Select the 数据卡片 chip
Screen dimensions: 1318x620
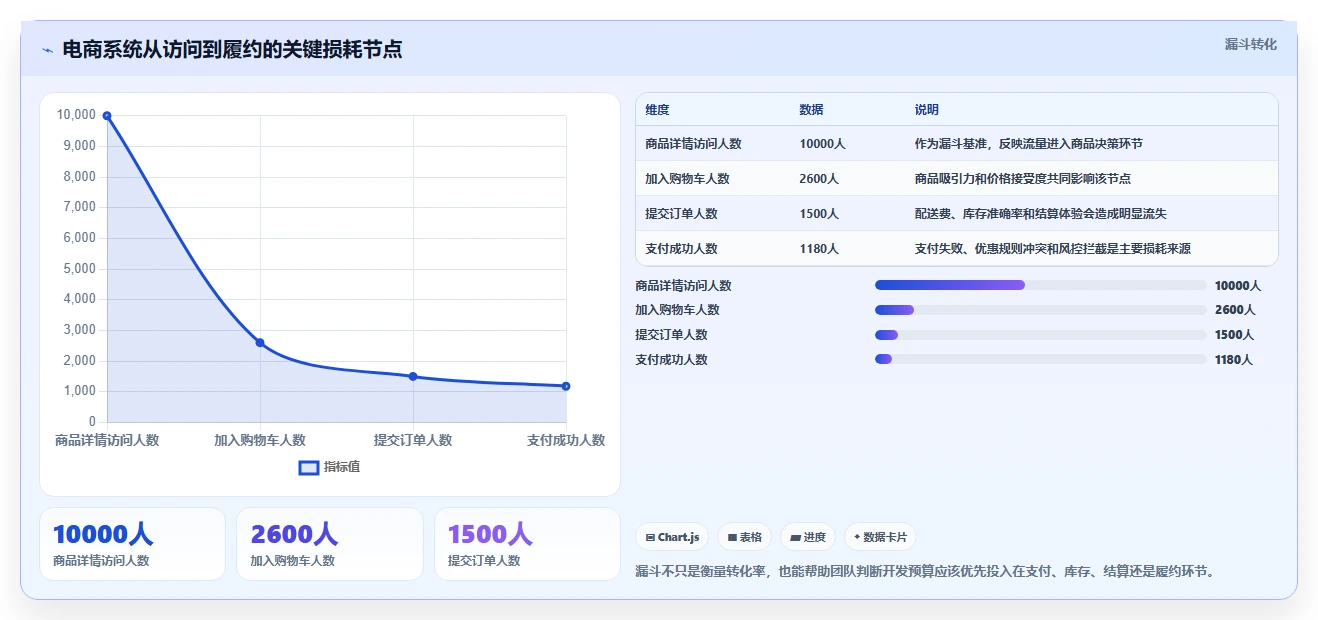[880, 537]
